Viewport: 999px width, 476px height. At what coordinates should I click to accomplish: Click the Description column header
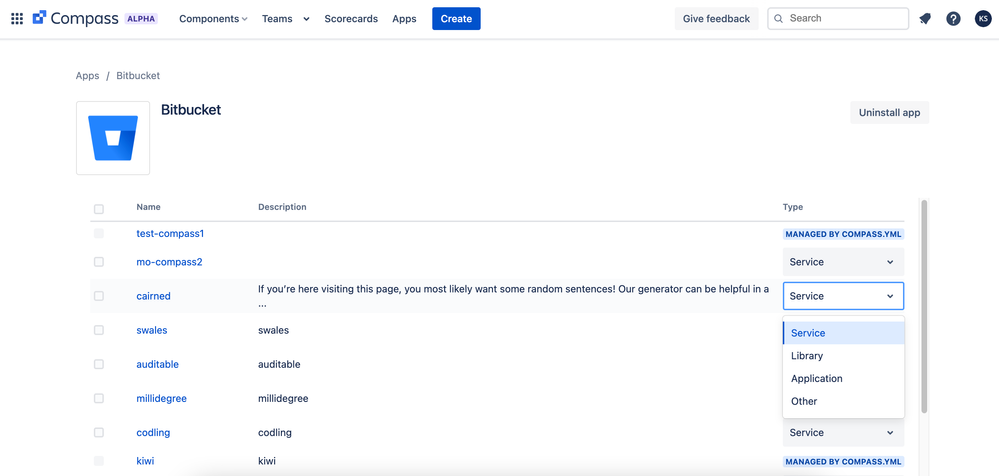(x=282, y=206)
